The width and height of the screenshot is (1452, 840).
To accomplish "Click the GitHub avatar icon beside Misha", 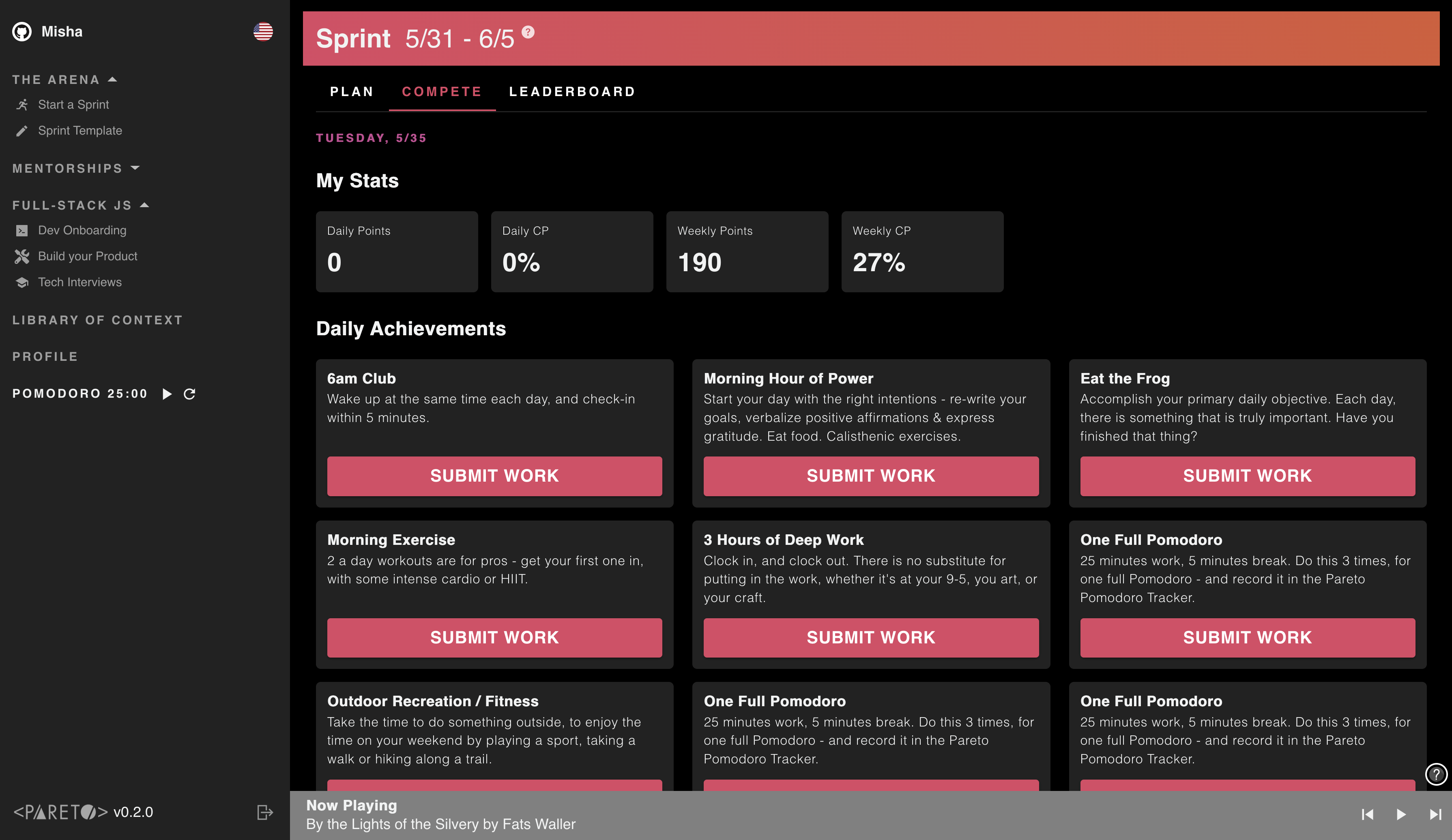I will [x=22, y=32].
